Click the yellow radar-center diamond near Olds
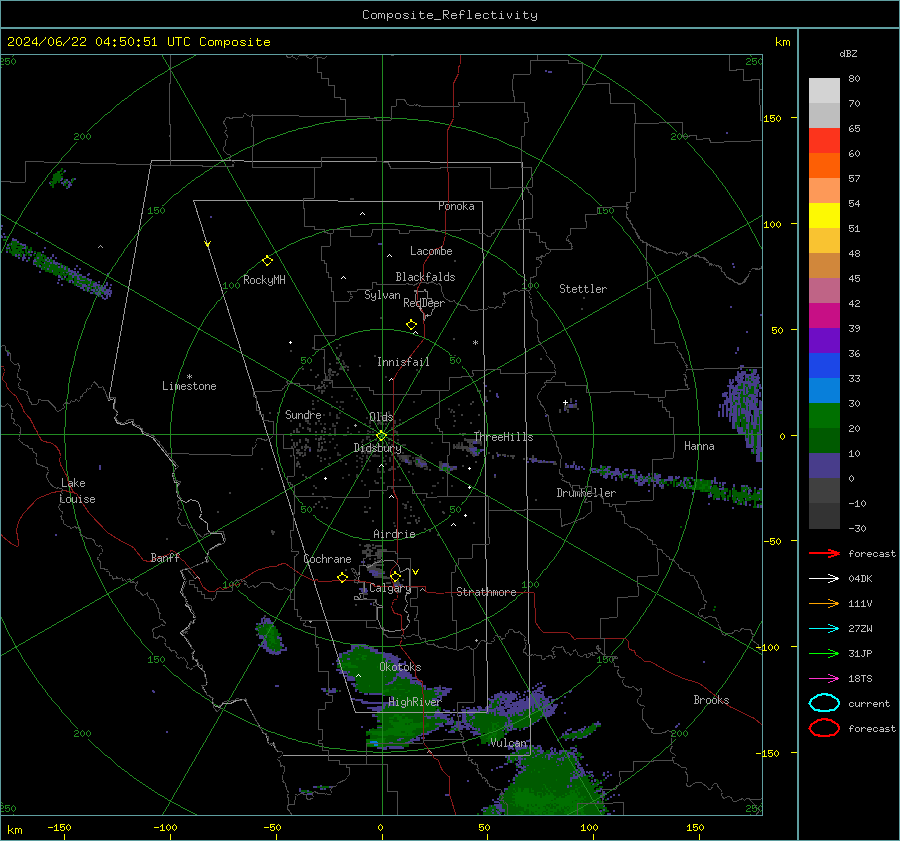900x841 pixels. click(381, 436)
